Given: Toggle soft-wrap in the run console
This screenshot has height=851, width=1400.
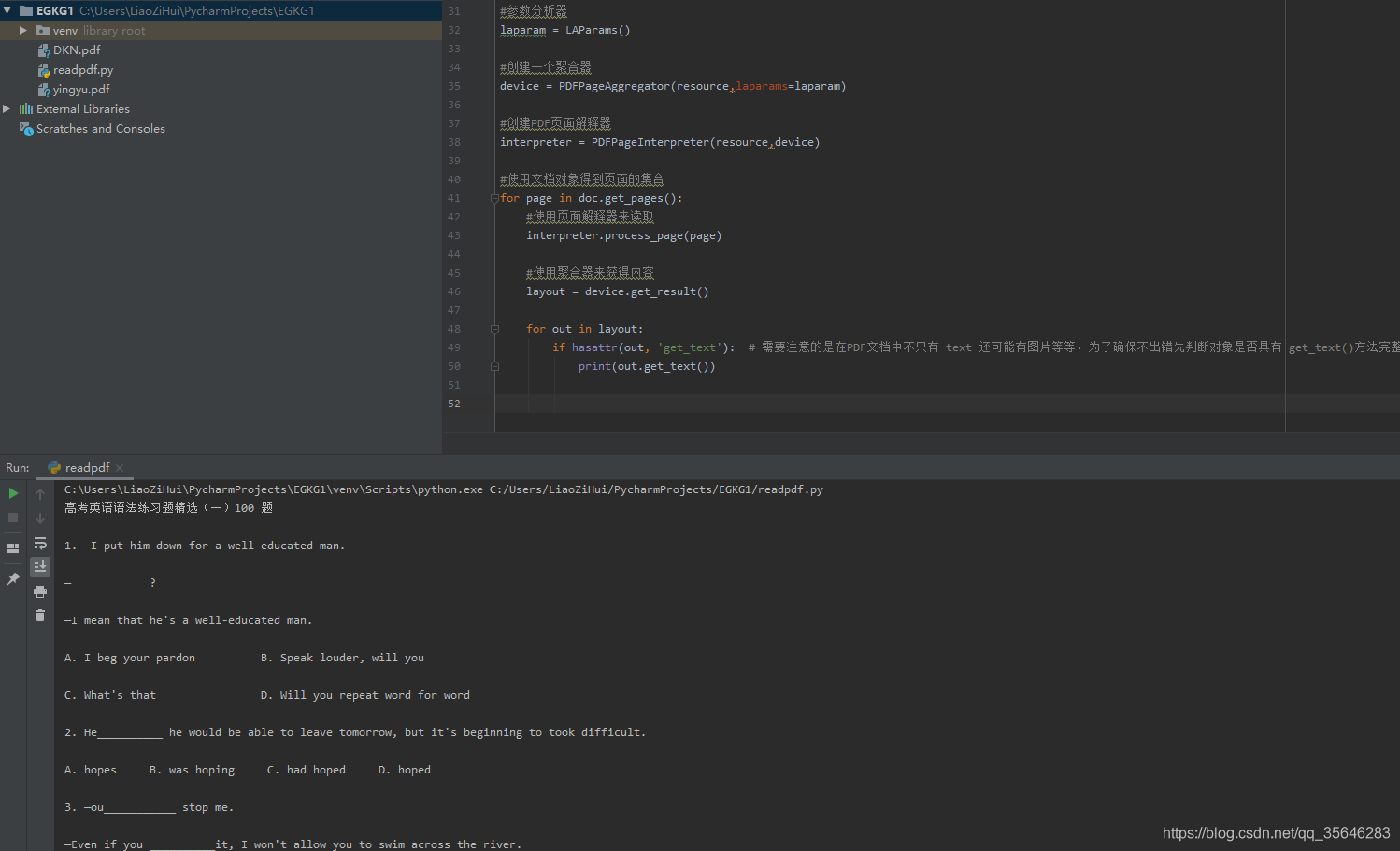Looking at the screenshot, I should click(x=40, y=543).
